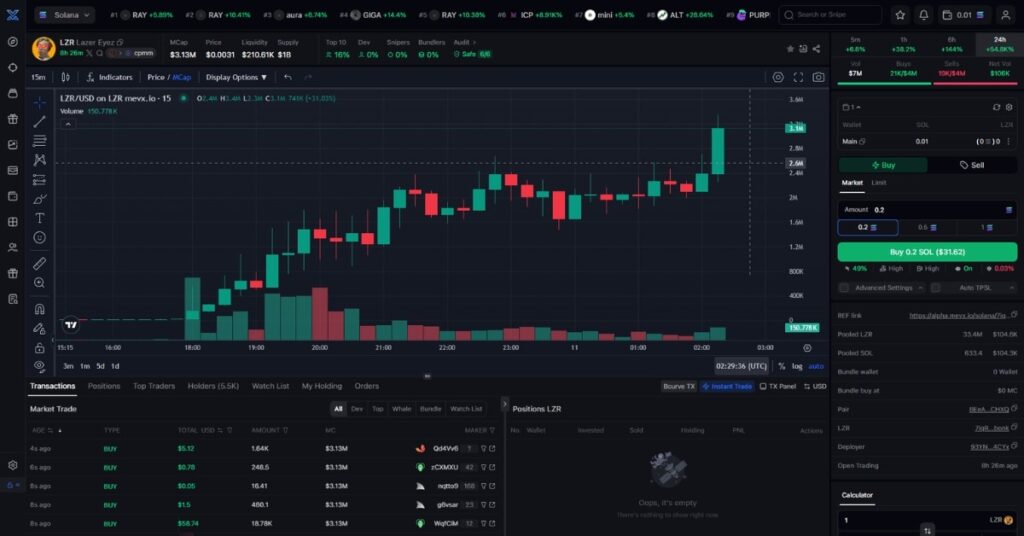Open the user profile icon
The image size is (1024, 536).
(x=1006, y=14)
